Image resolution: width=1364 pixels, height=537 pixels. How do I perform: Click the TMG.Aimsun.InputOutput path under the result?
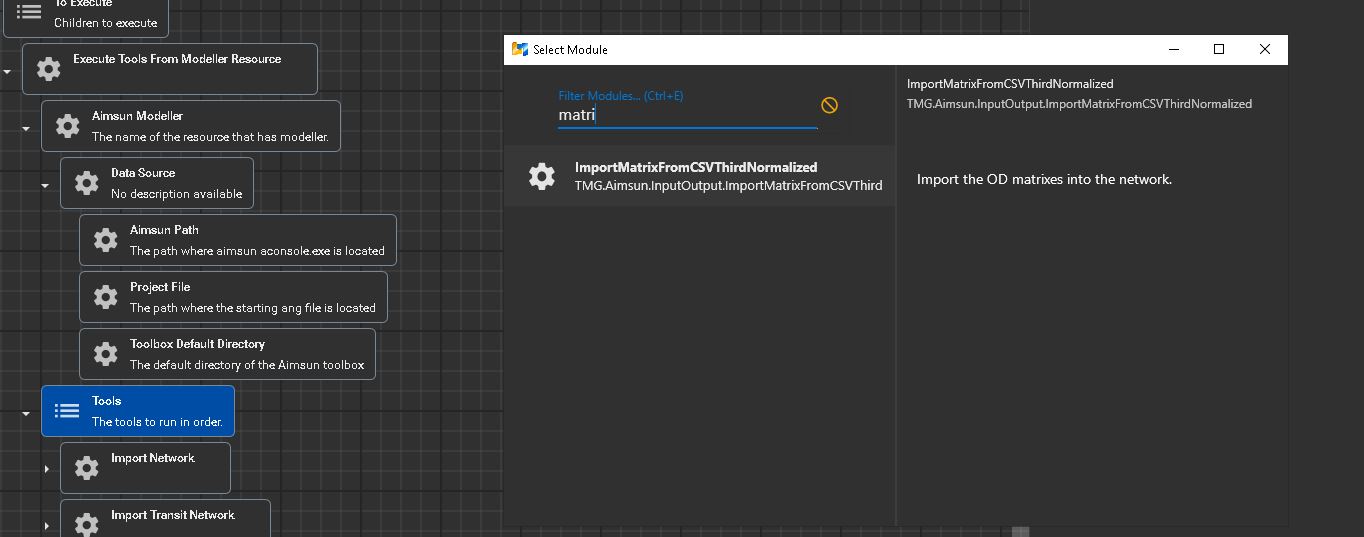[728, 186]
